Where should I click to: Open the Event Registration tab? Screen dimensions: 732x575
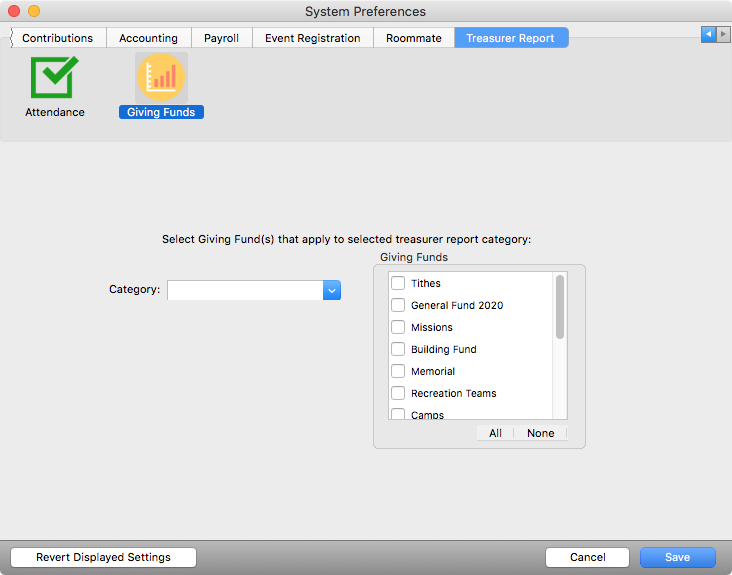tap(312, 38)
